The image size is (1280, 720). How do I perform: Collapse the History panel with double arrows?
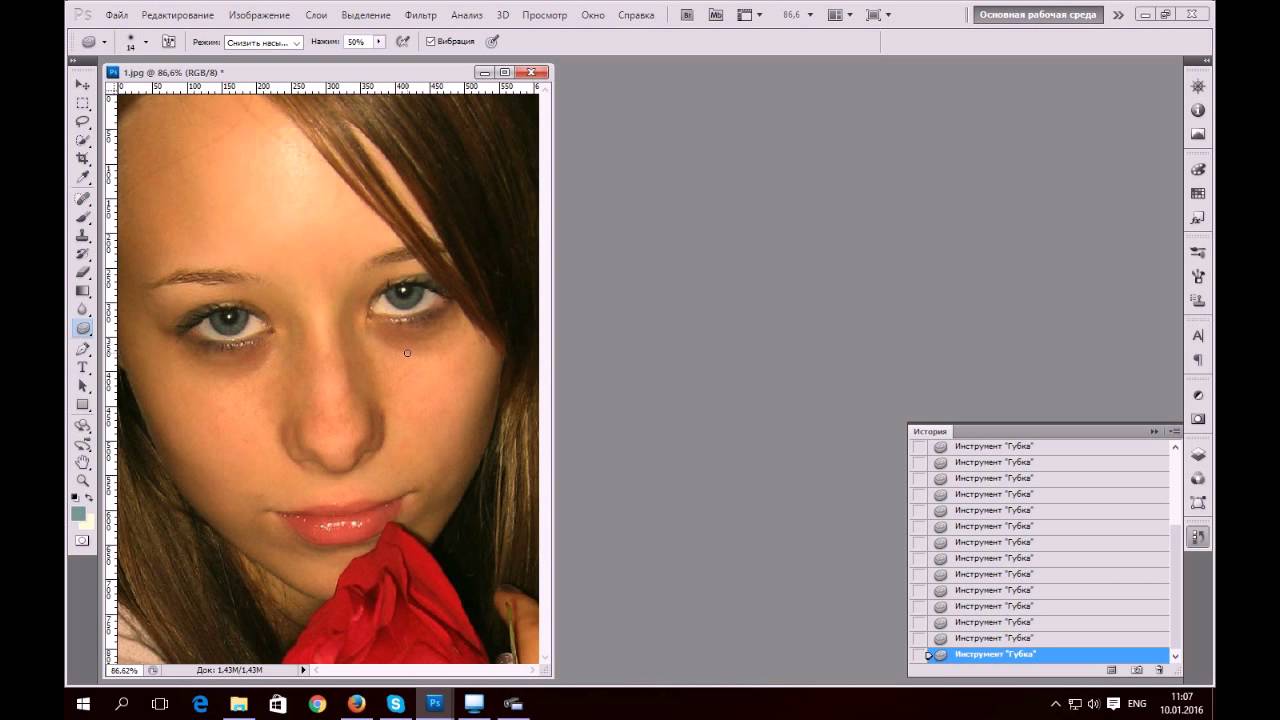1154,431
